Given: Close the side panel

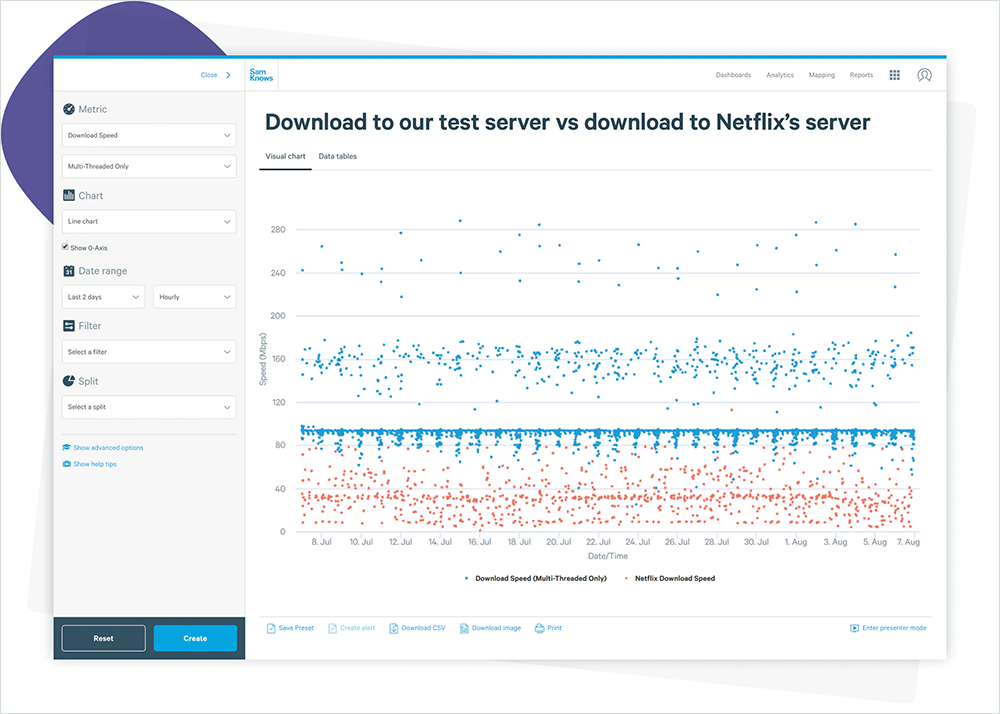Looking at the screenshot, I should point(215,75).
